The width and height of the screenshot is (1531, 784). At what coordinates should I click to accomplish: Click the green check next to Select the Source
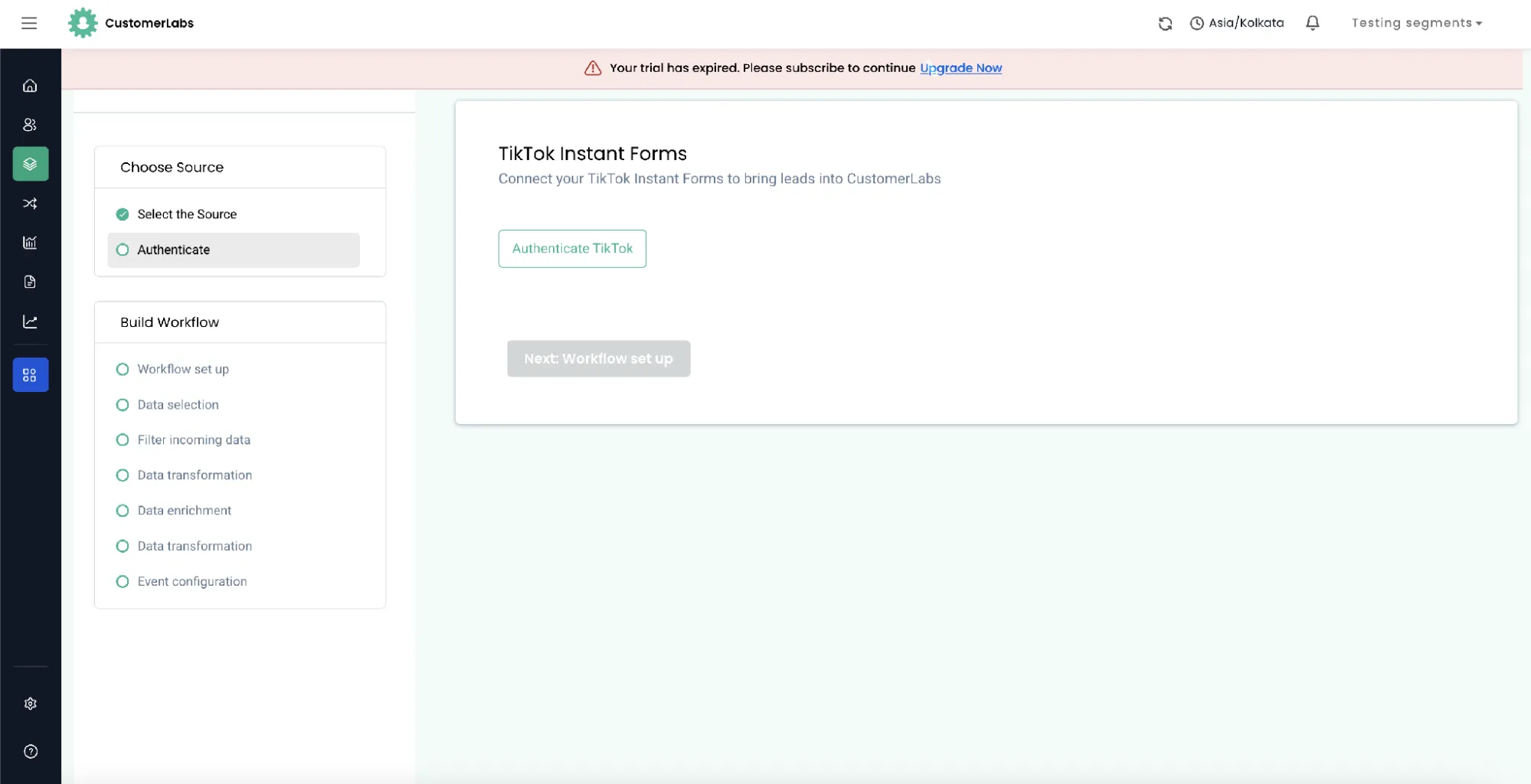123,214
